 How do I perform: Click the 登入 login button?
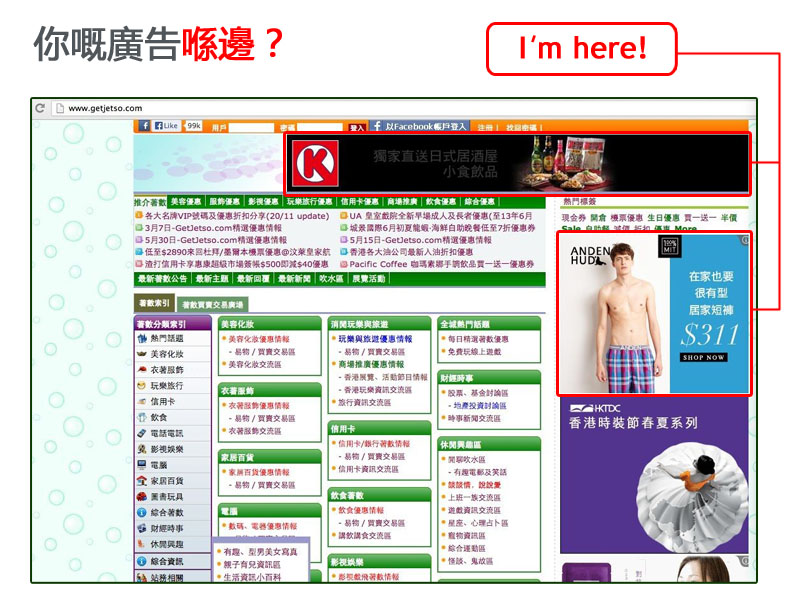tap(357, 128)
